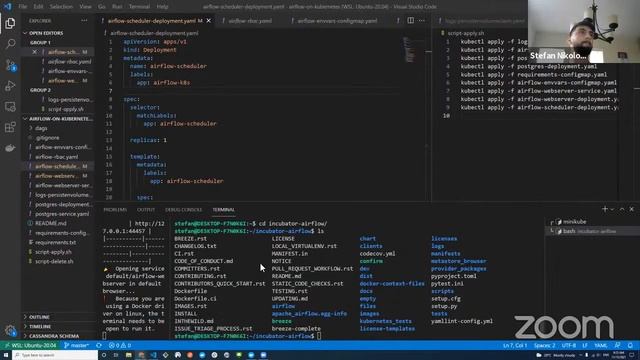This screenshot has width=640, height=360.
Task: Open script-delete.sh in the file explorer
Action: point(54,261)
